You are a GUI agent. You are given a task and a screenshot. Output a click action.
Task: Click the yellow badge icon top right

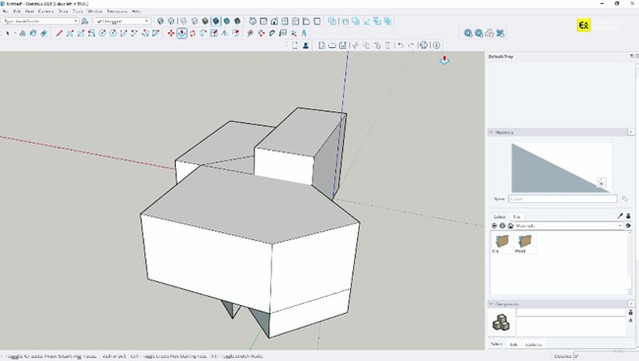584,25
